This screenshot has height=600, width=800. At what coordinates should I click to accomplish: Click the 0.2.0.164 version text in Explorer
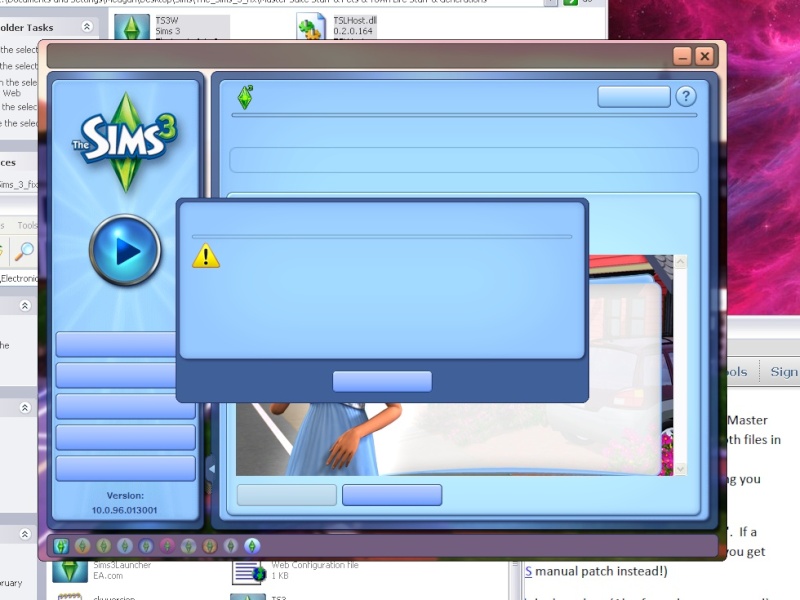pos(353,31)
